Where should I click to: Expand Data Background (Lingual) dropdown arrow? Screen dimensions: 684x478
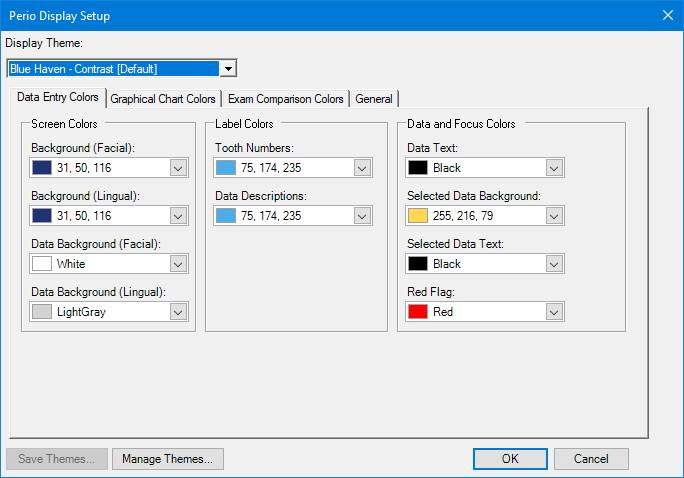(x=178, y=312)
